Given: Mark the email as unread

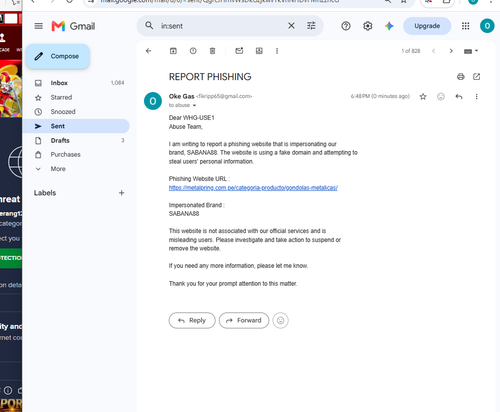Looking at the screenshot, I should pos(239,51).
